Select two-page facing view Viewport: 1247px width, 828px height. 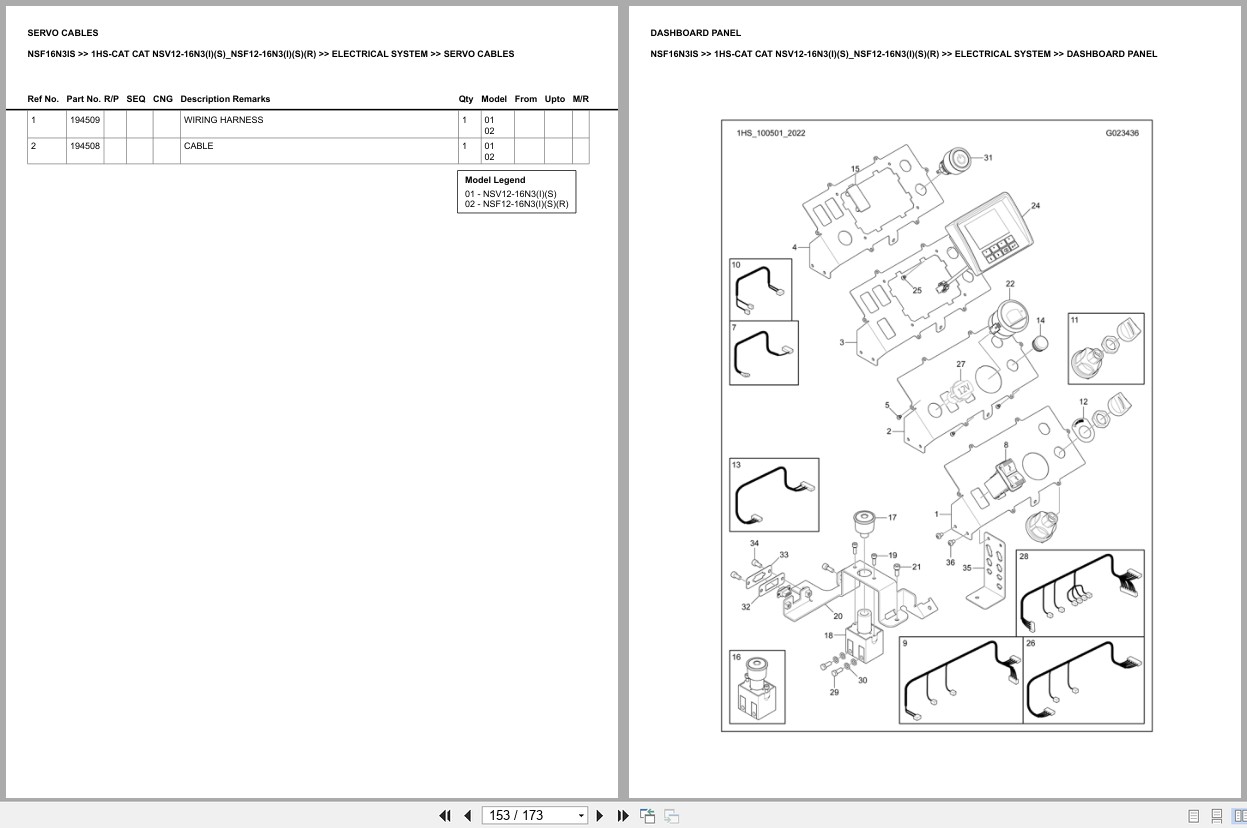point(1238,816)
